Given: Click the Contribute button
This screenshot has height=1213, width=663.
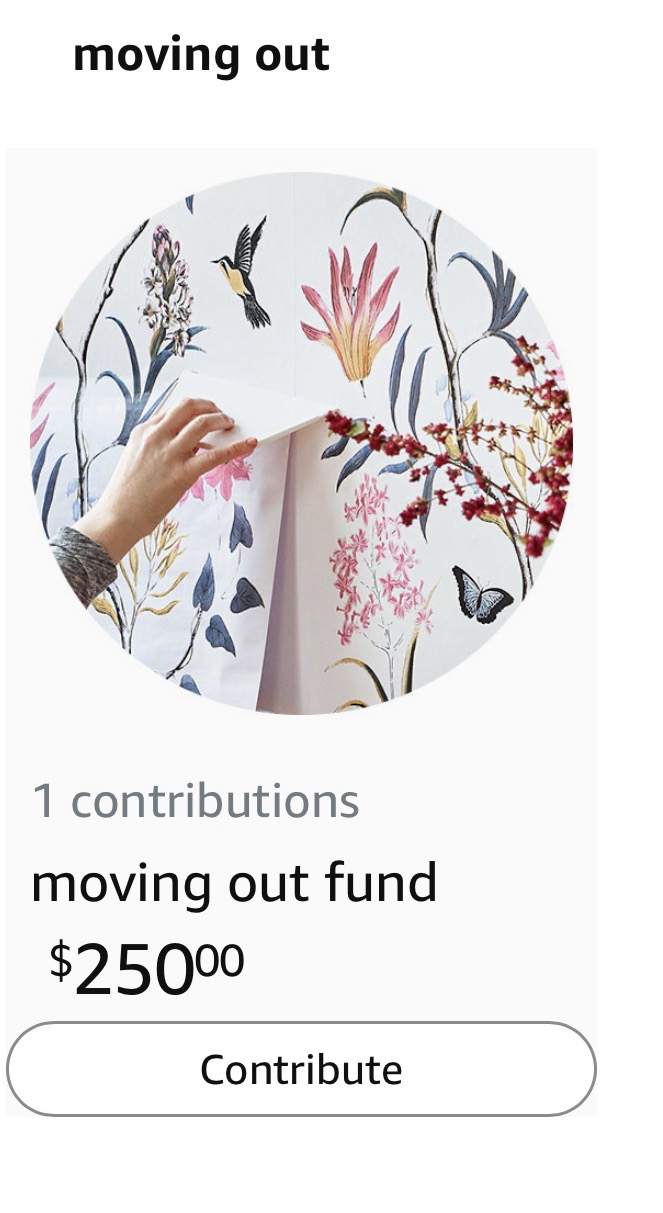Looking at the screenshot, I should (x=301, y=1069).
